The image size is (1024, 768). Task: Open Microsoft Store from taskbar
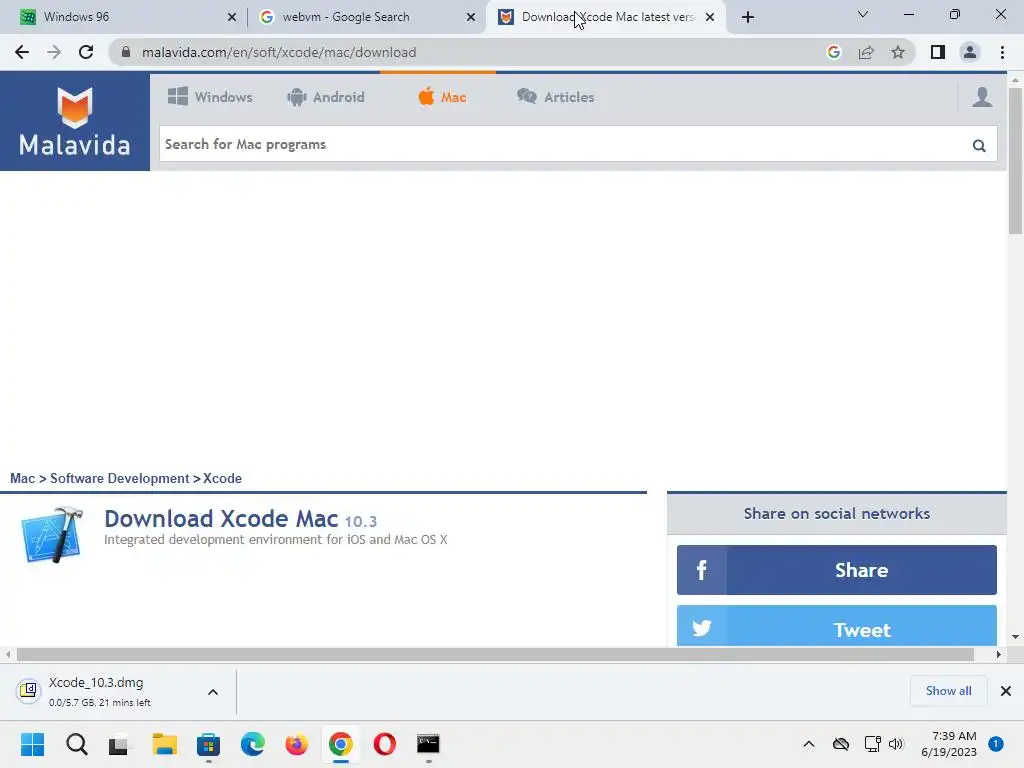[208, 744]
